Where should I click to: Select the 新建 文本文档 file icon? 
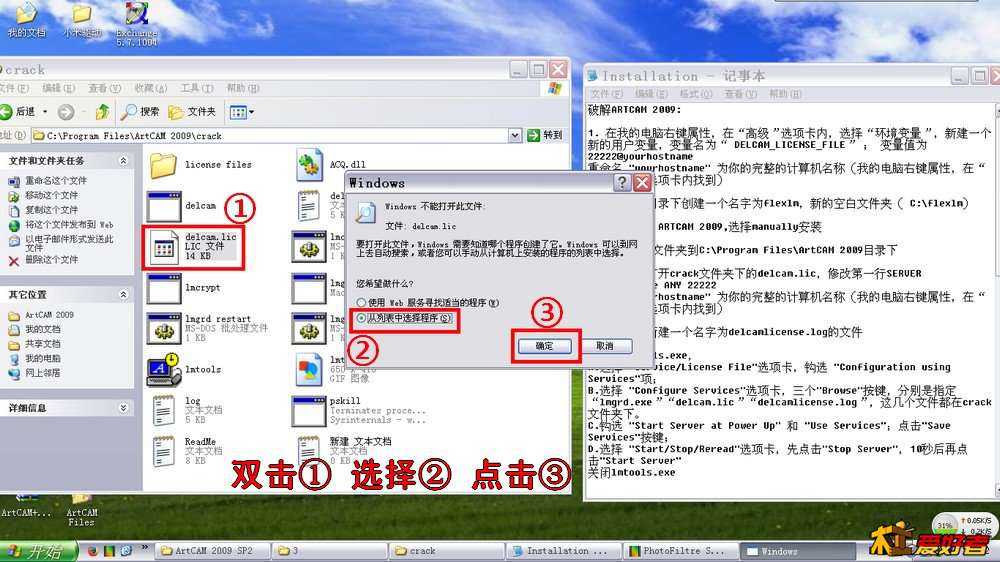pyautogui.click(x=309, y=451)
